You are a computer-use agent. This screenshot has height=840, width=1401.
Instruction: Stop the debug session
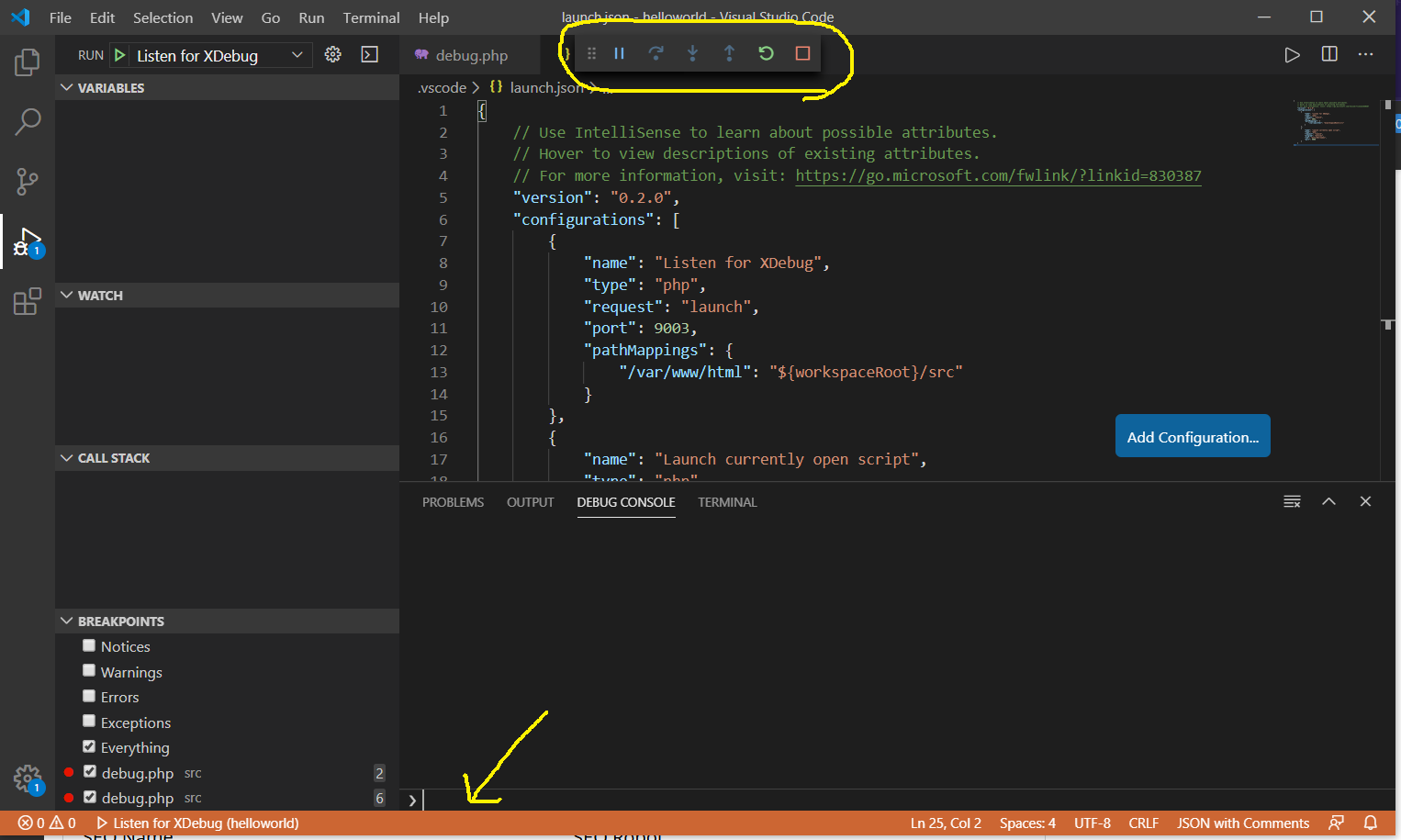pos(802,53)
